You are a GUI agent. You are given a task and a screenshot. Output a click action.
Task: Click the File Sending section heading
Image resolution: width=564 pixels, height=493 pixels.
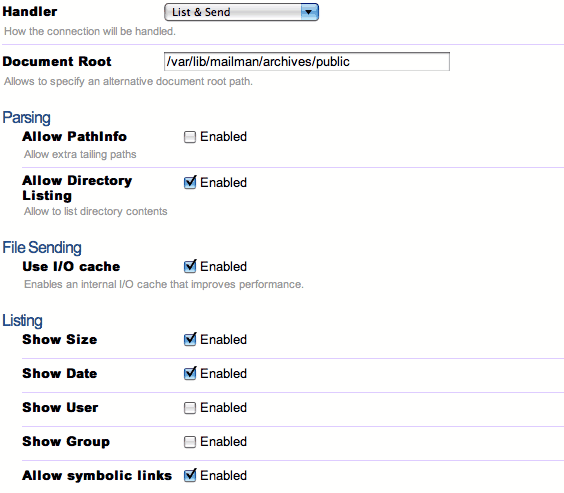[x=42, y=247]
